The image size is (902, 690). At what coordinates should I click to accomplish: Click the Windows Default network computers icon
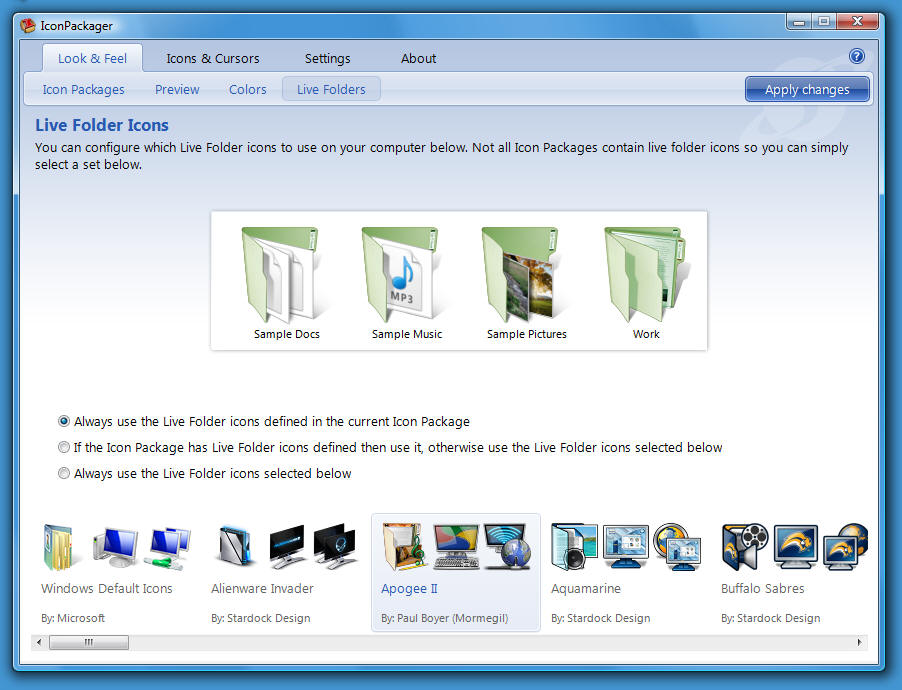click(169, 548)
